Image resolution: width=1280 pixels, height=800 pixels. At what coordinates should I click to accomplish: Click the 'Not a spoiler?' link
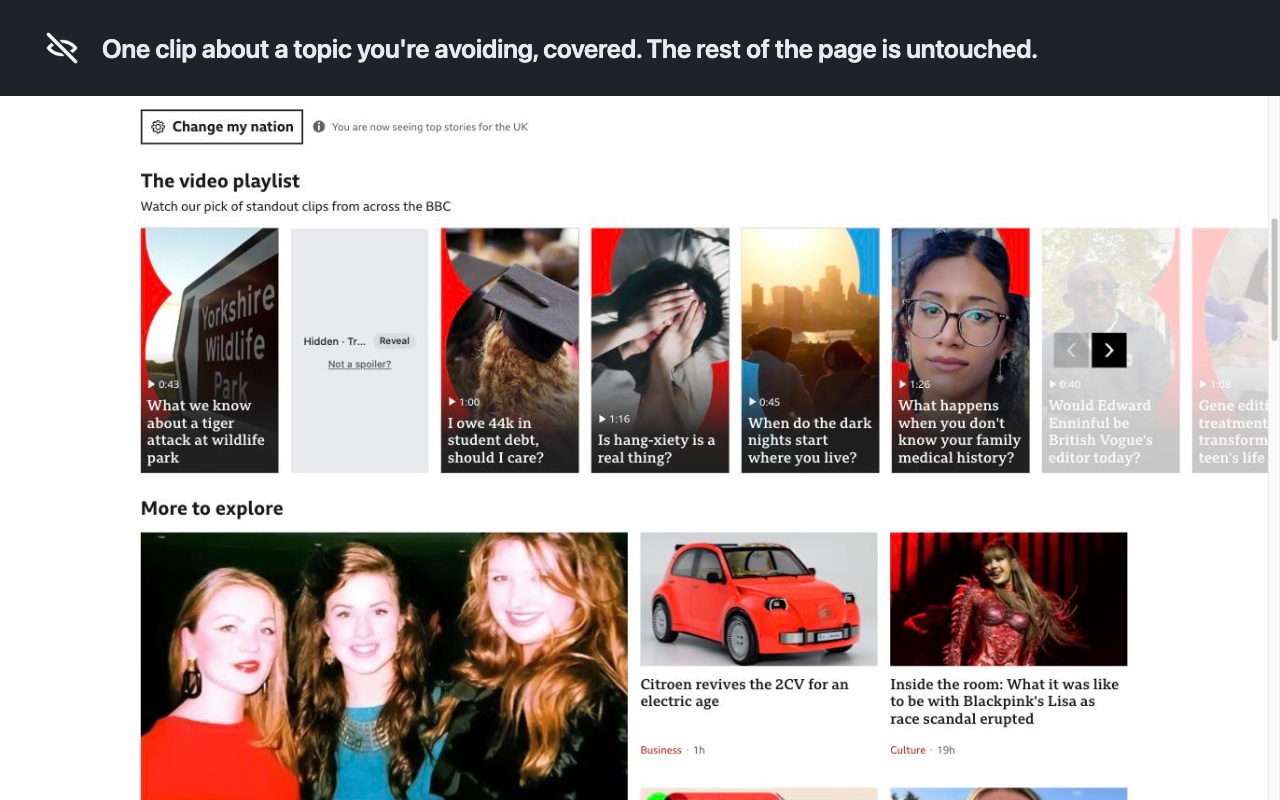click(359, 364)
